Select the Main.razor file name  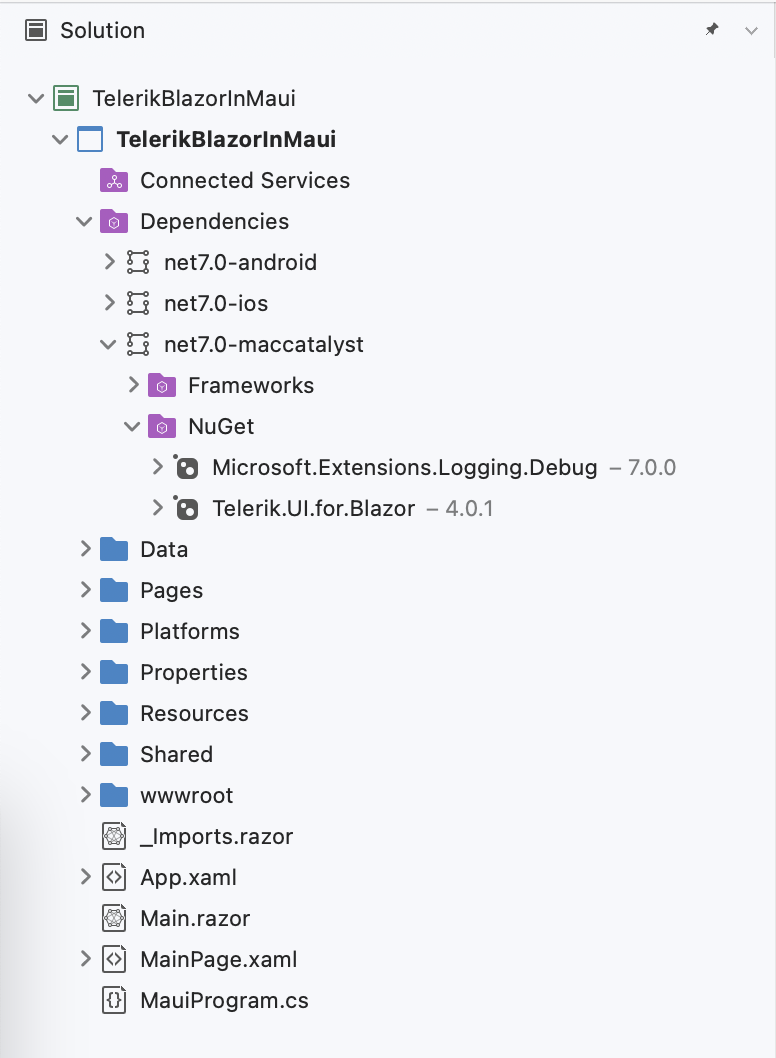point(195,919)
